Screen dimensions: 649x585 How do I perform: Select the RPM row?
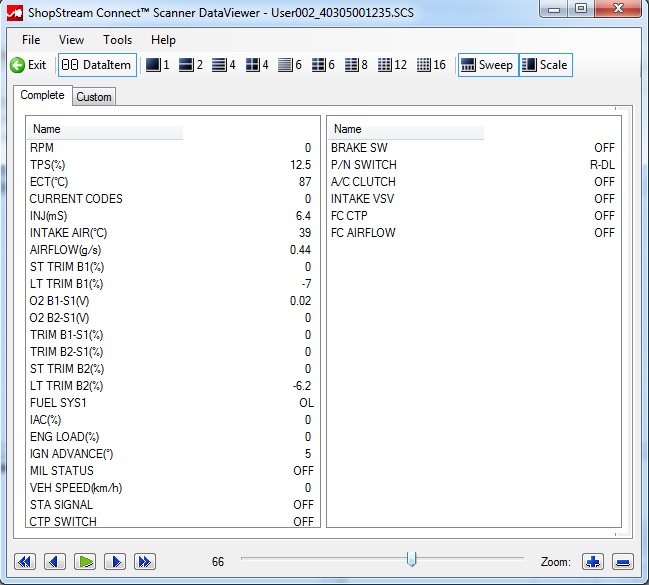[x=173, y=148]
